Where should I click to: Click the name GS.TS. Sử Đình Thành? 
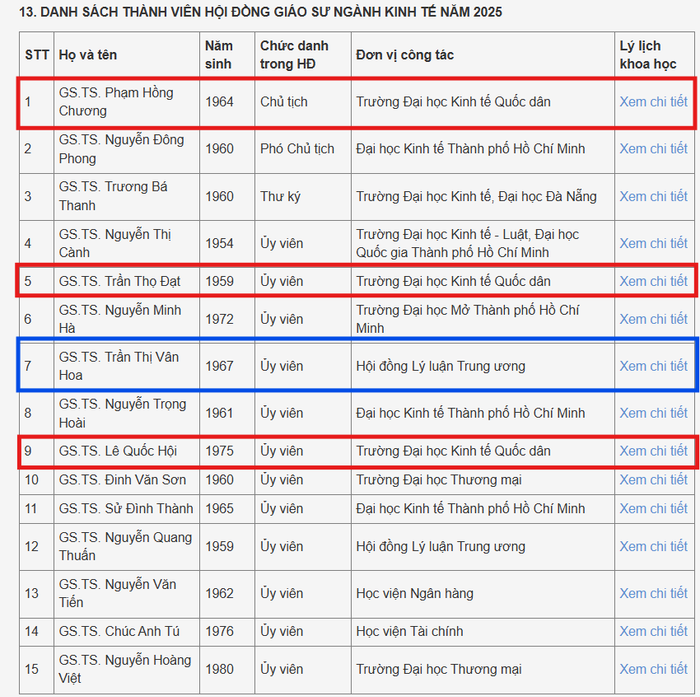click(x=126, y=509)
